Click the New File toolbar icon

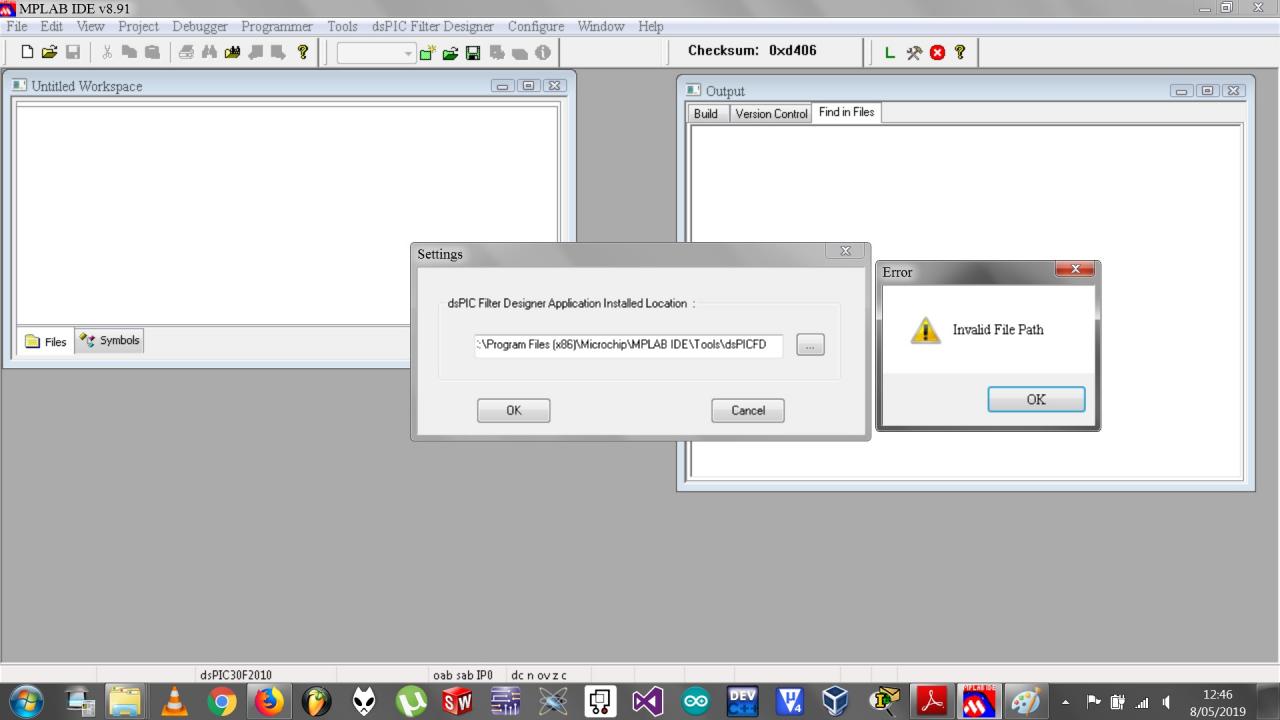[x=27, y=52]
